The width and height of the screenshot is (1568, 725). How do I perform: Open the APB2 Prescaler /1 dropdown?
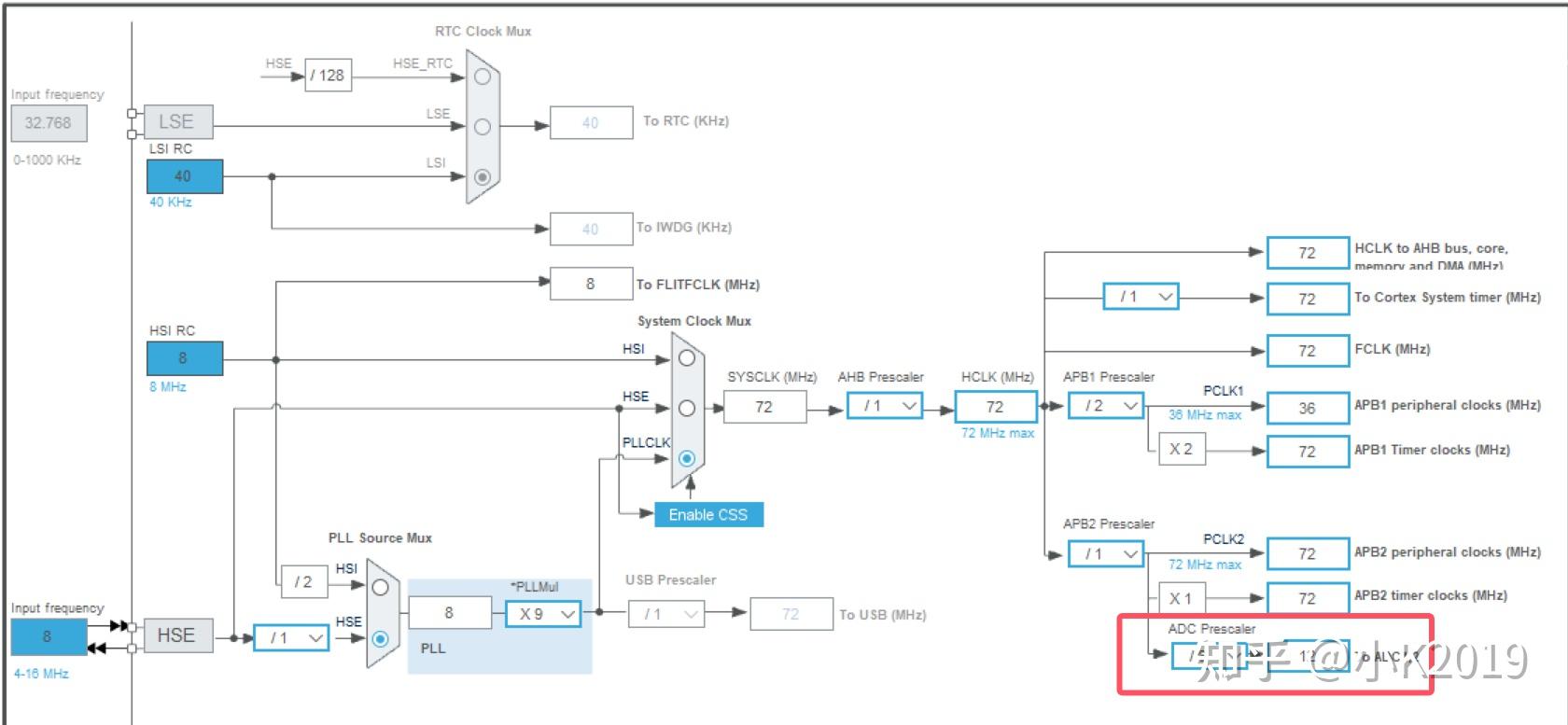click(1106, 554)
